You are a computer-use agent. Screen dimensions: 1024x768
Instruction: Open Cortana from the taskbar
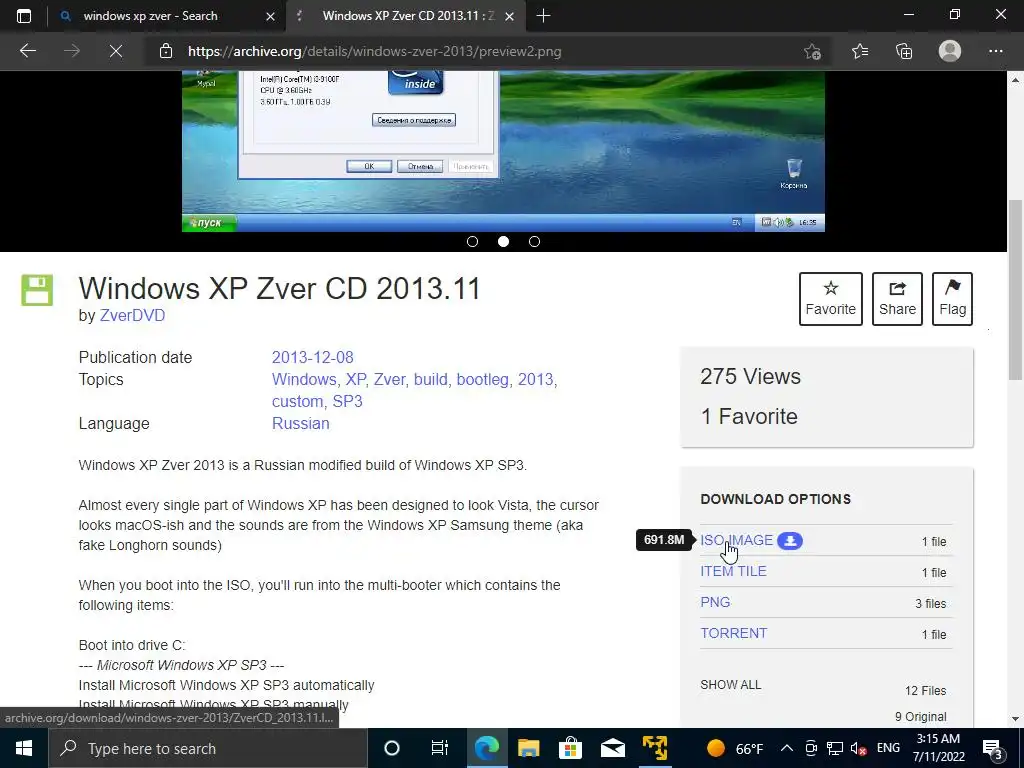coord(391,748)
